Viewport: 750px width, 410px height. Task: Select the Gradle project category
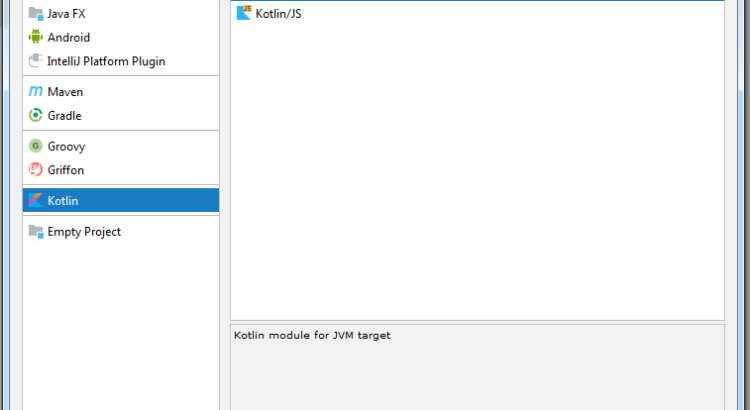point(65,116)
